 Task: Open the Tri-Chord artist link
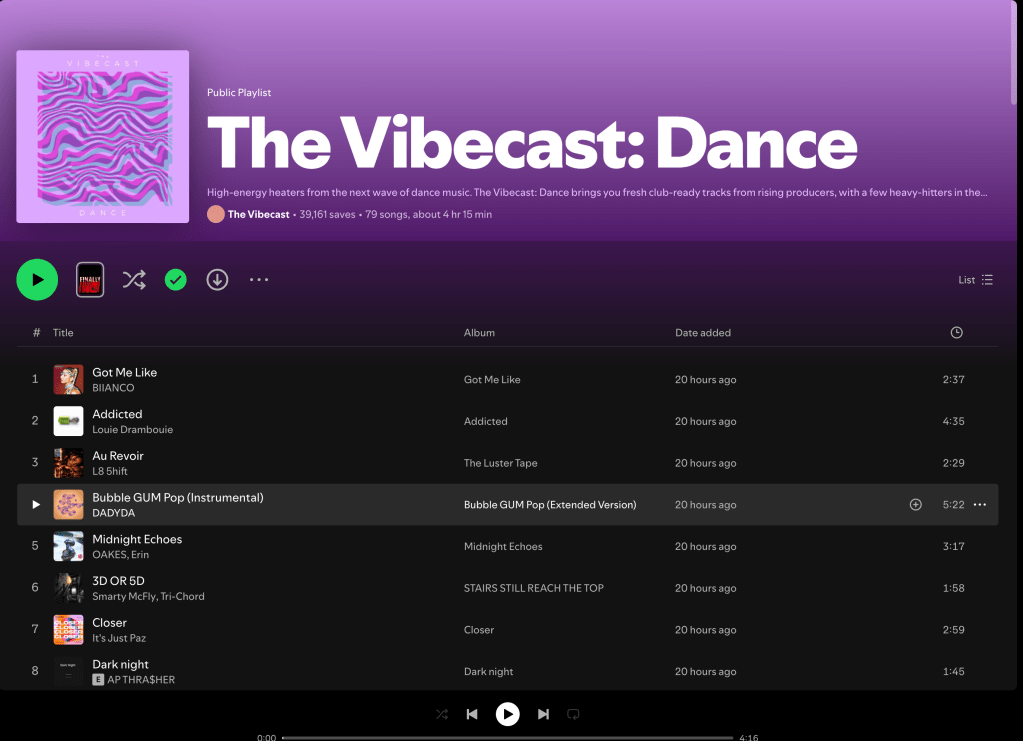(182, 596)
